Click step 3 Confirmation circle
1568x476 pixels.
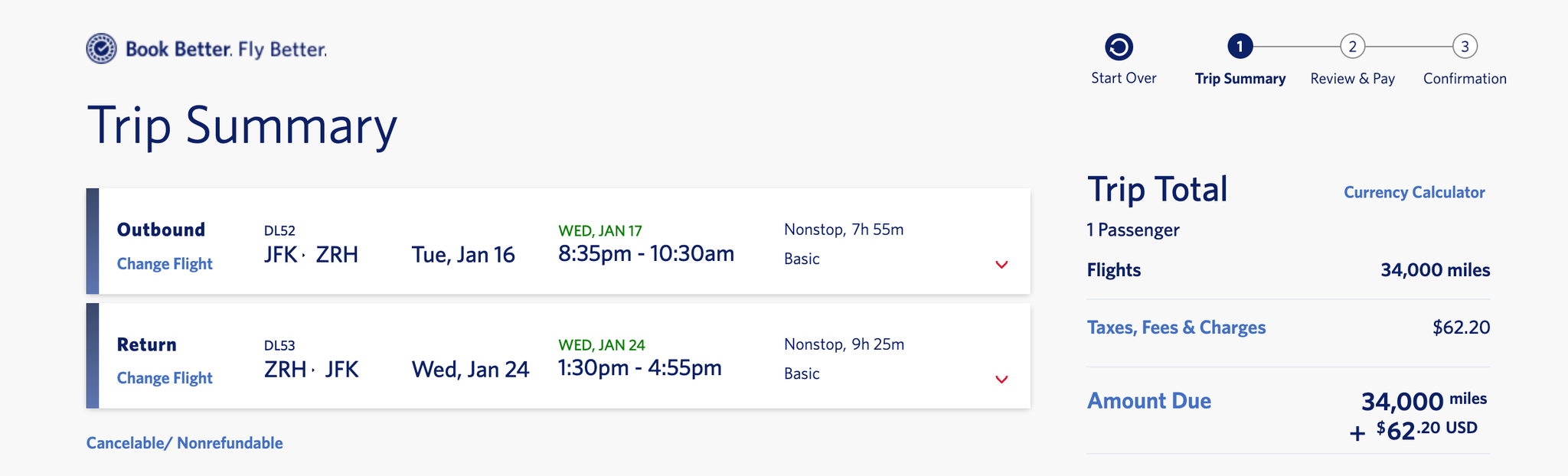(x=1463, y=46)
